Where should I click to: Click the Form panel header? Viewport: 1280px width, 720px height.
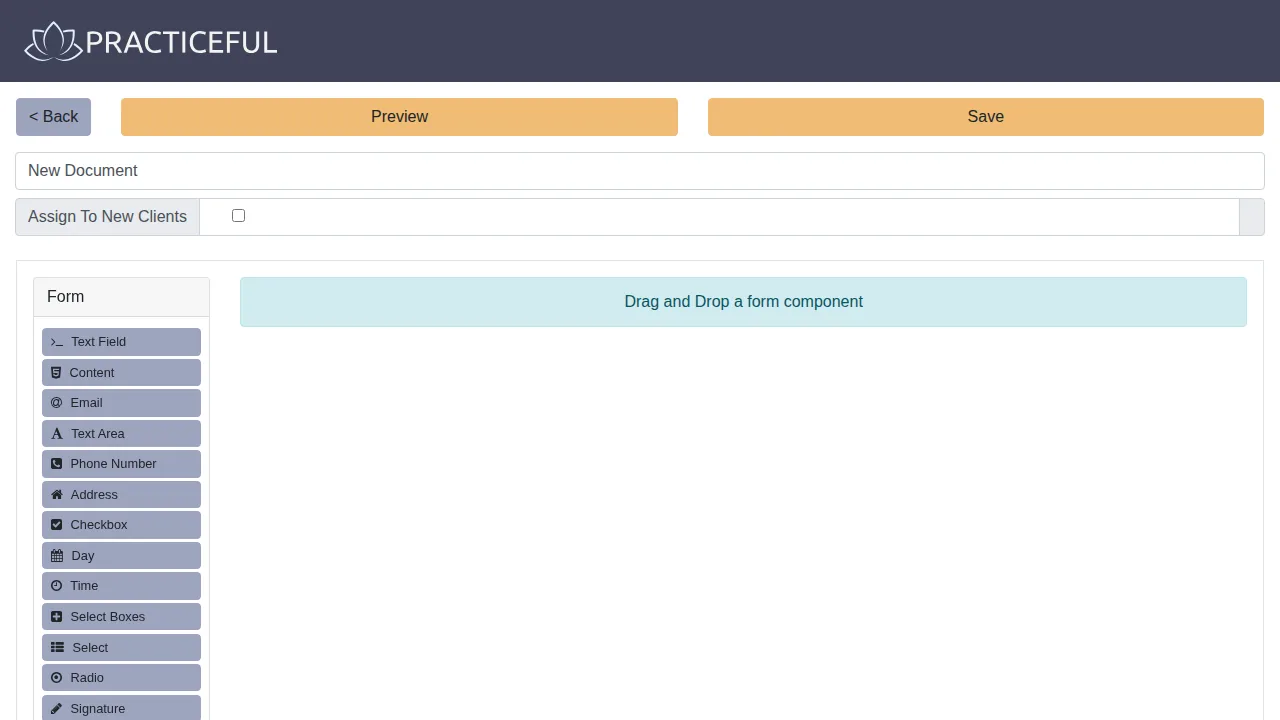point(121,297)
